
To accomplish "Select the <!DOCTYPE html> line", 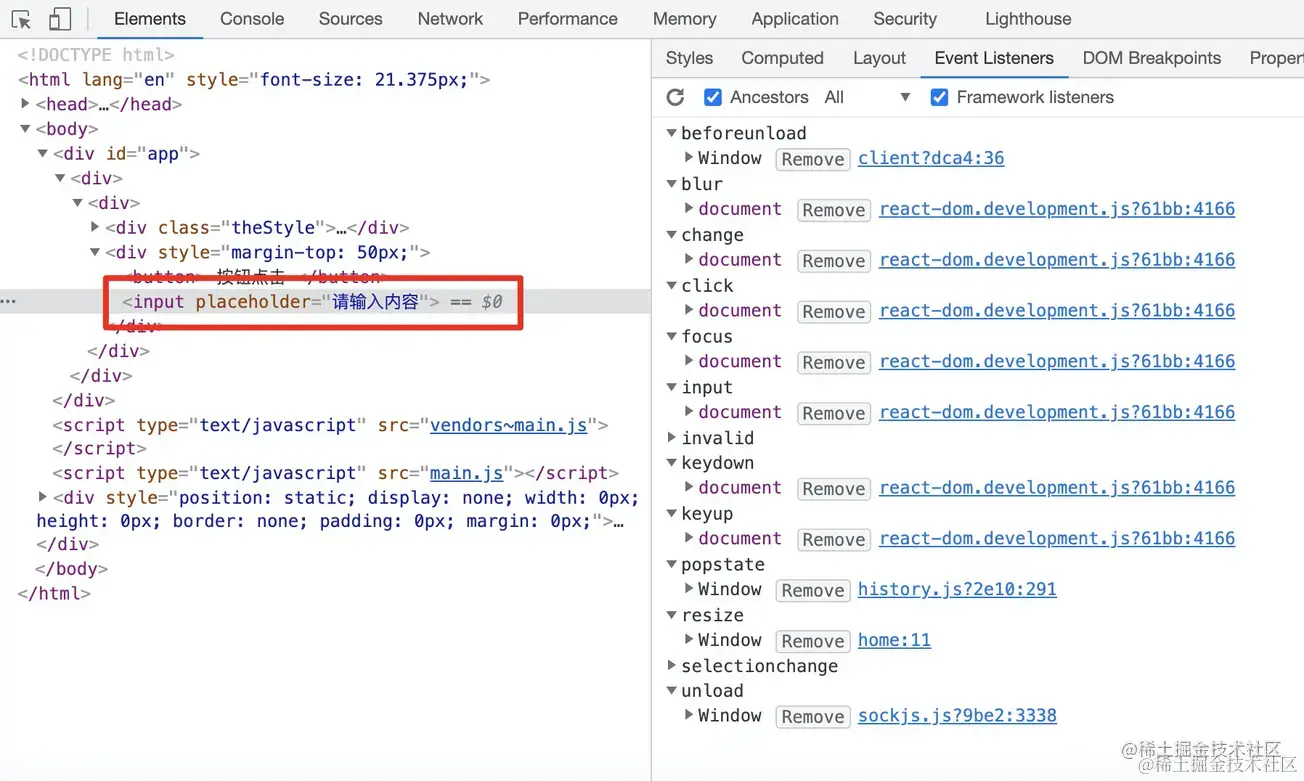I will point(96,55).
